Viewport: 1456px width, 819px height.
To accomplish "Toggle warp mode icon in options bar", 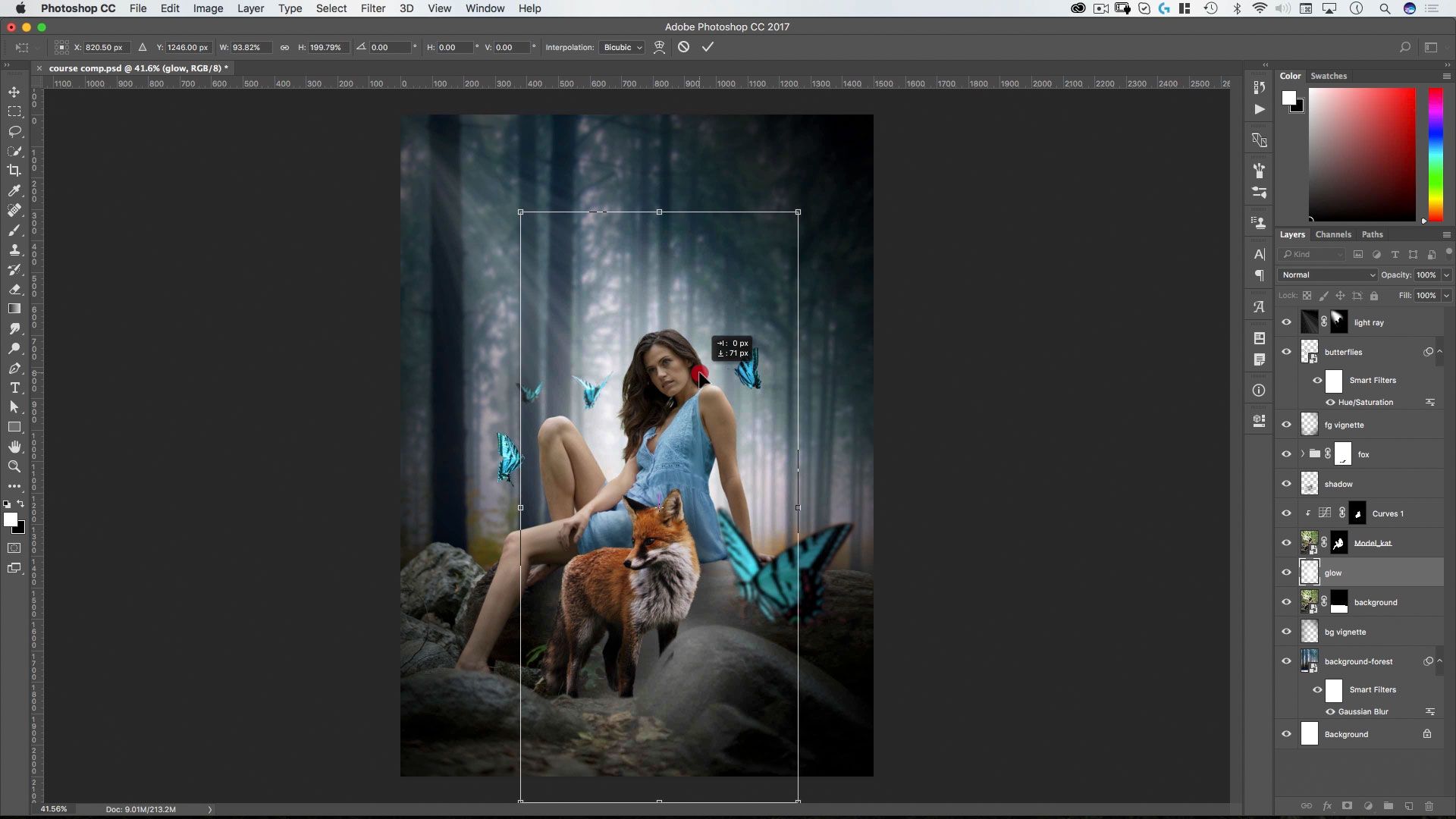I will 659,47.
